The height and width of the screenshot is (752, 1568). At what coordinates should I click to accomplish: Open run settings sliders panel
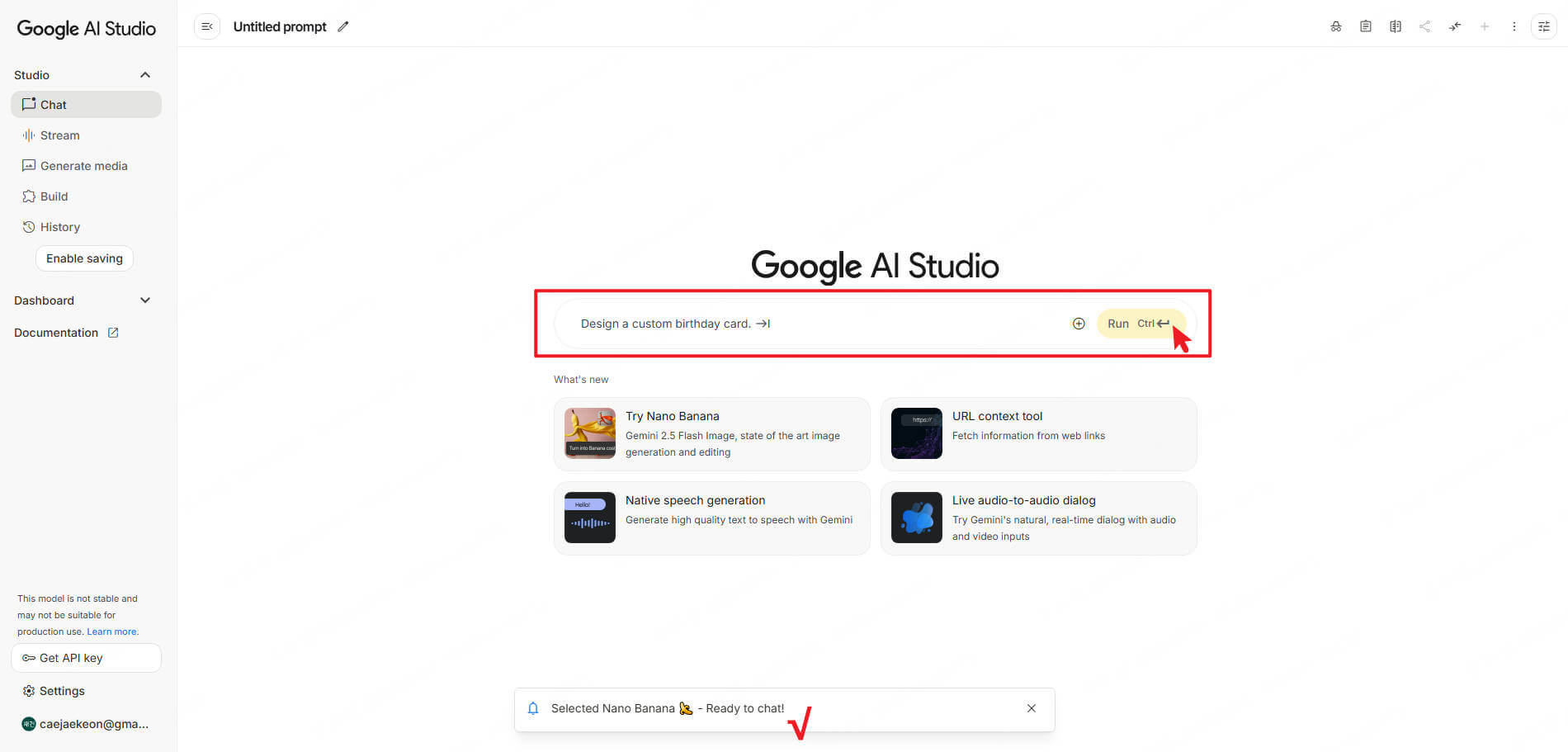1544,26
